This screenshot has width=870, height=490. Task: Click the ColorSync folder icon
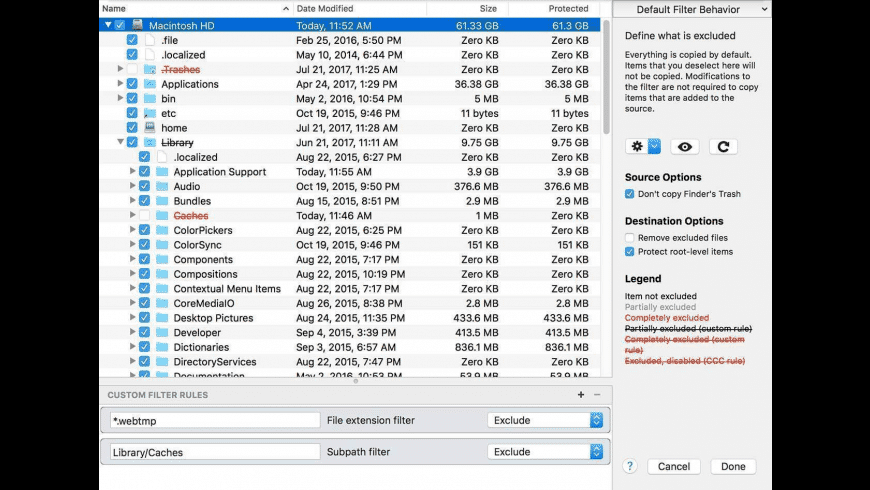pos(162,245)
